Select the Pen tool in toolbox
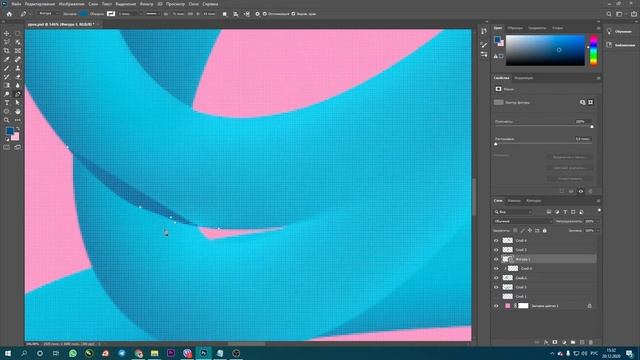This screenshot has width=640, height=360. coord(18,94)
